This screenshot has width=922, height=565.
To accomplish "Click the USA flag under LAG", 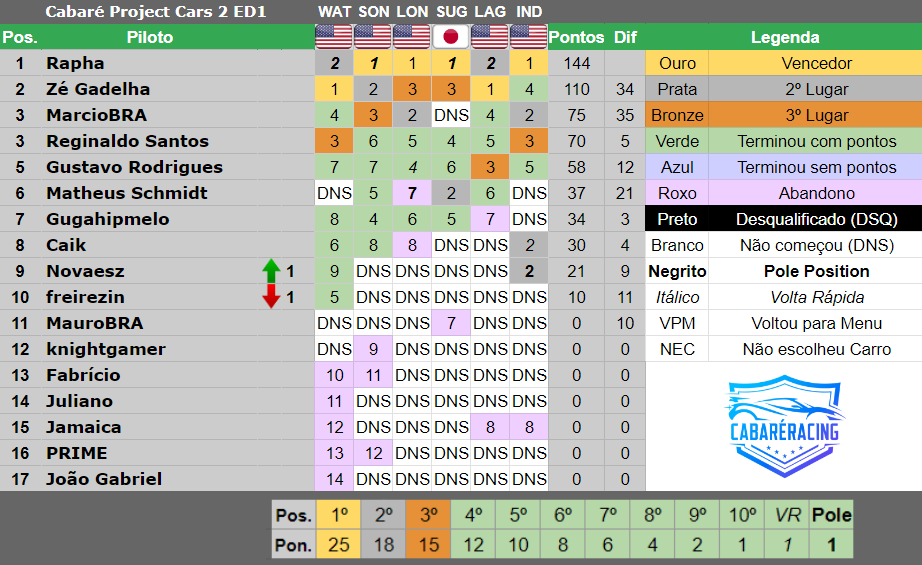I will (x=490, y=37).
